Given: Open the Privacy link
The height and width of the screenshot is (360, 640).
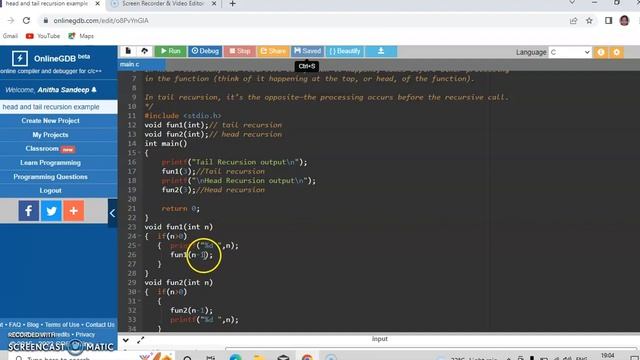Looking at the screenshot, I should tap(85, 335).
